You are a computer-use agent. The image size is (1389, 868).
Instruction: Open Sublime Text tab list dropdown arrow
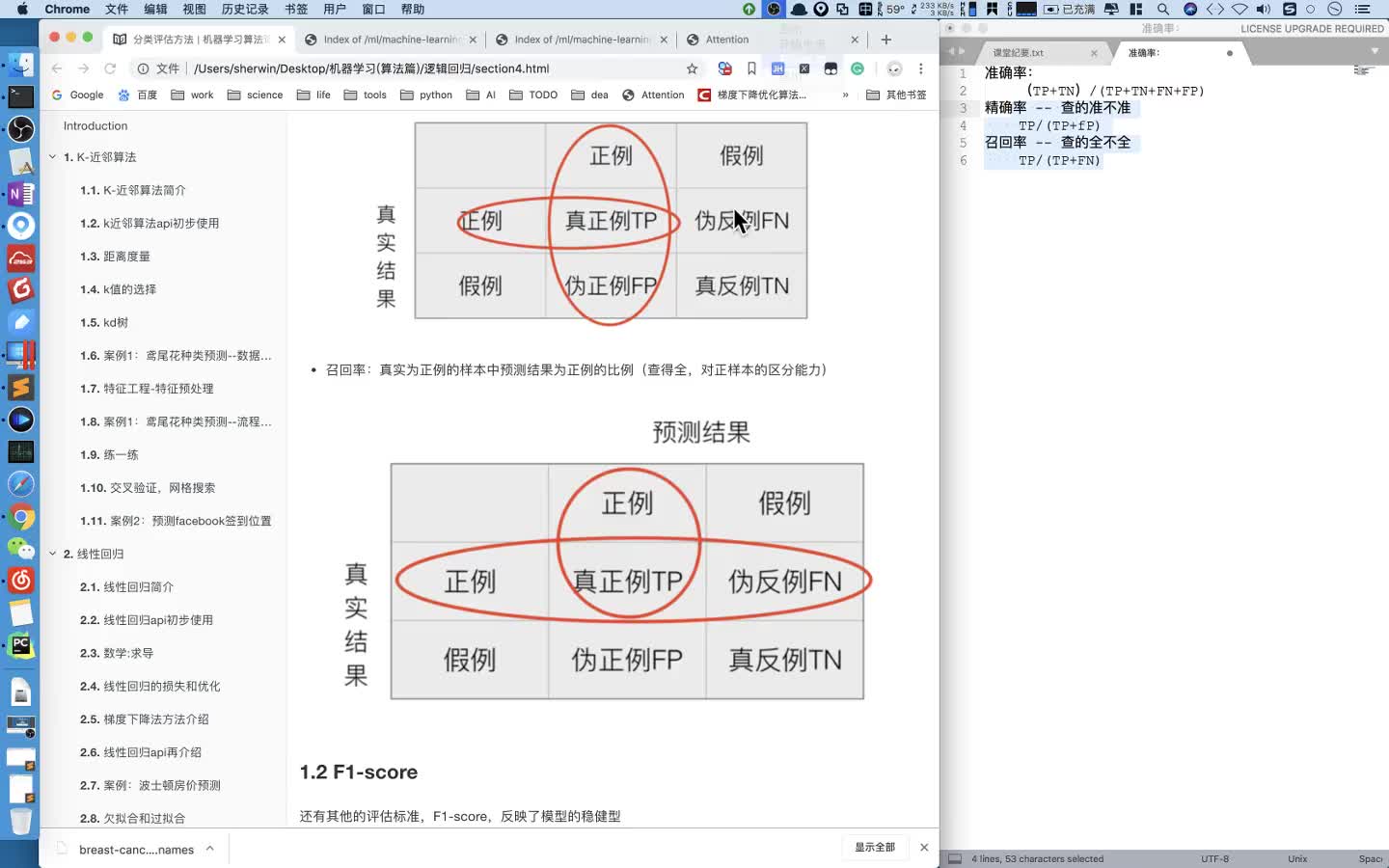pyautogui.click(x=1375, y=51)
